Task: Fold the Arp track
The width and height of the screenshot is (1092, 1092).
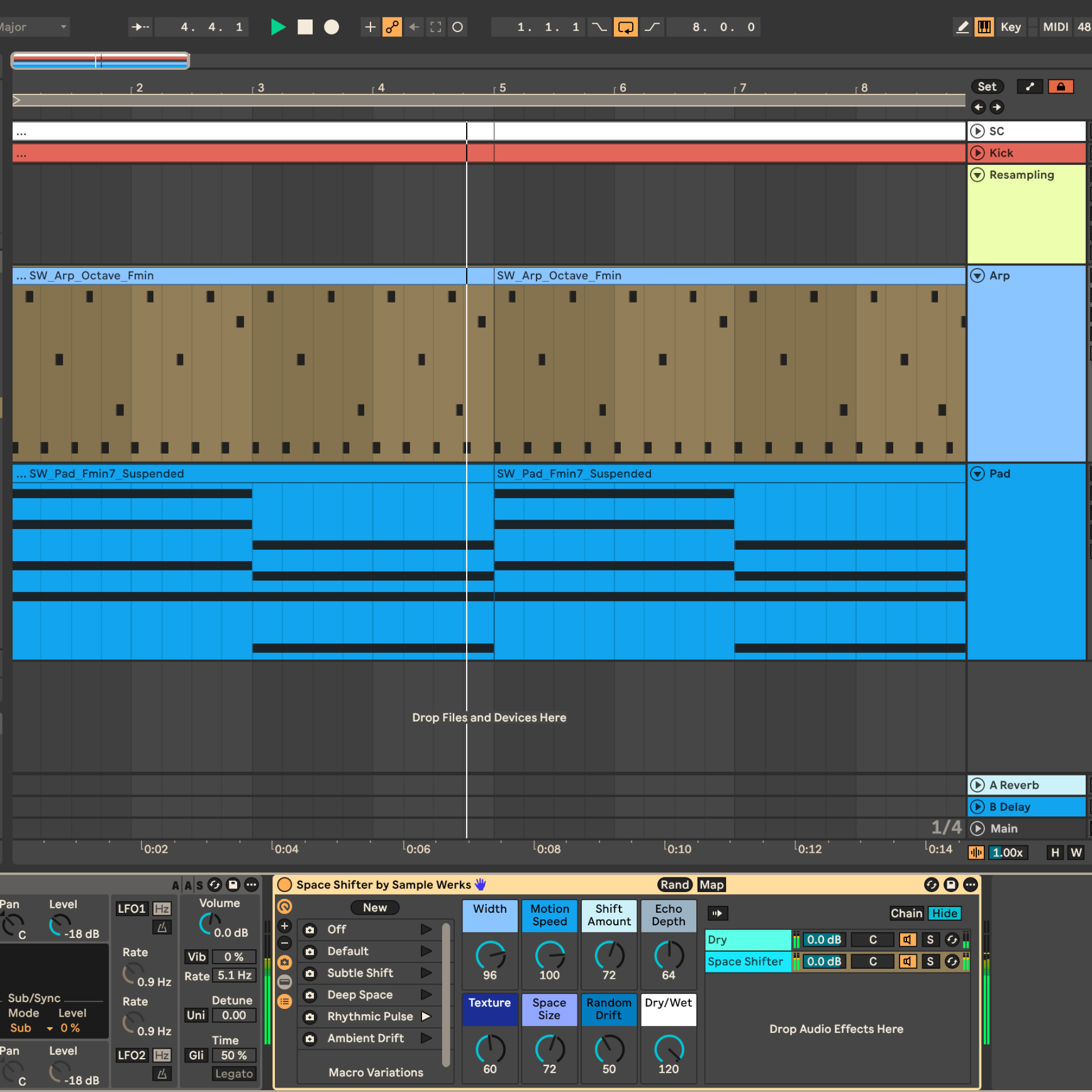Action: point(978,276)
